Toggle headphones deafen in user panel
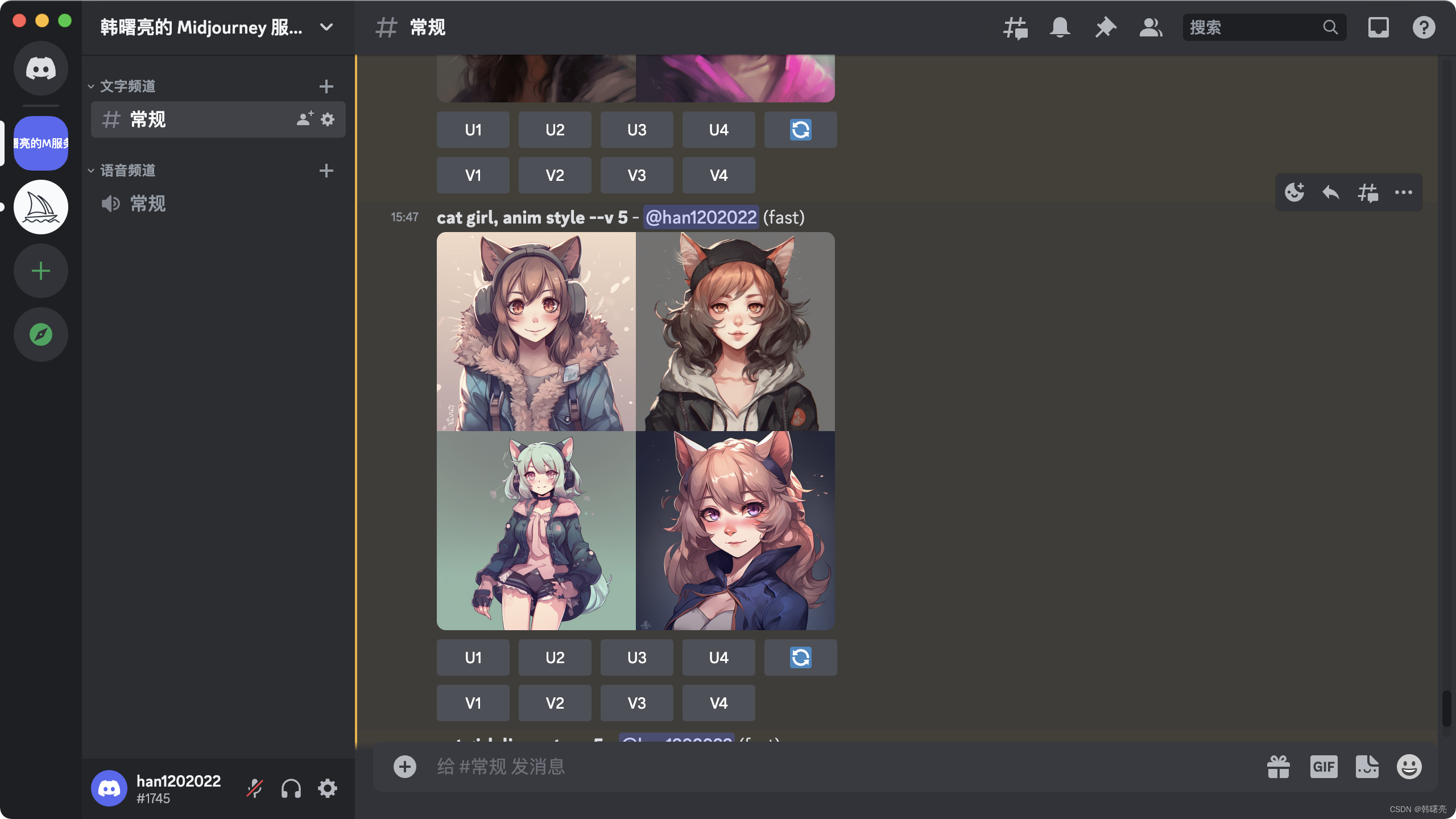The height and width of the screenshot is (819, 1456). [291, 789]
